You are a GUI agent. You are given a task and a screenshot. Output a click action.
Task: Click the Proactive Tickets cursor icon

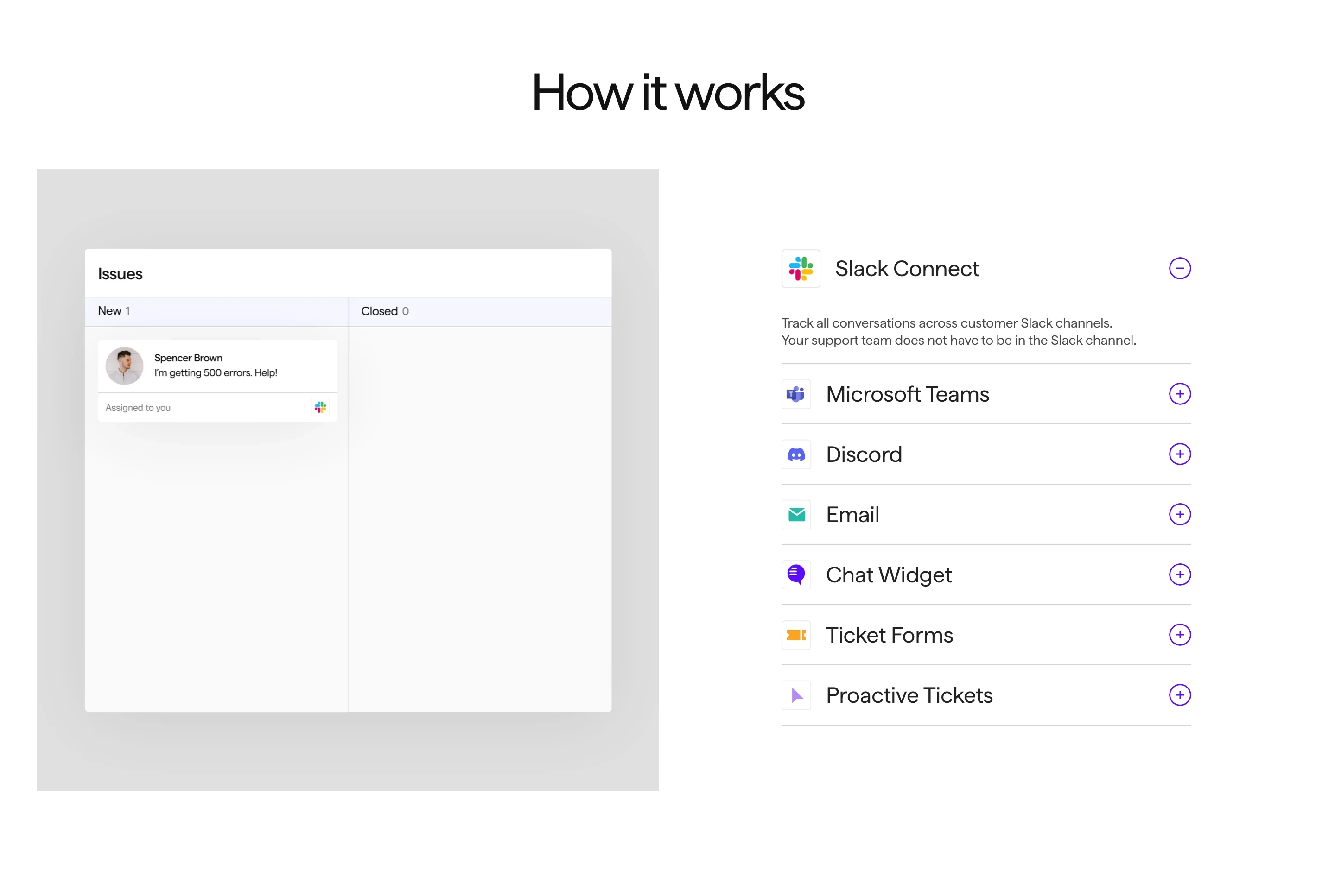pos(796,695)
